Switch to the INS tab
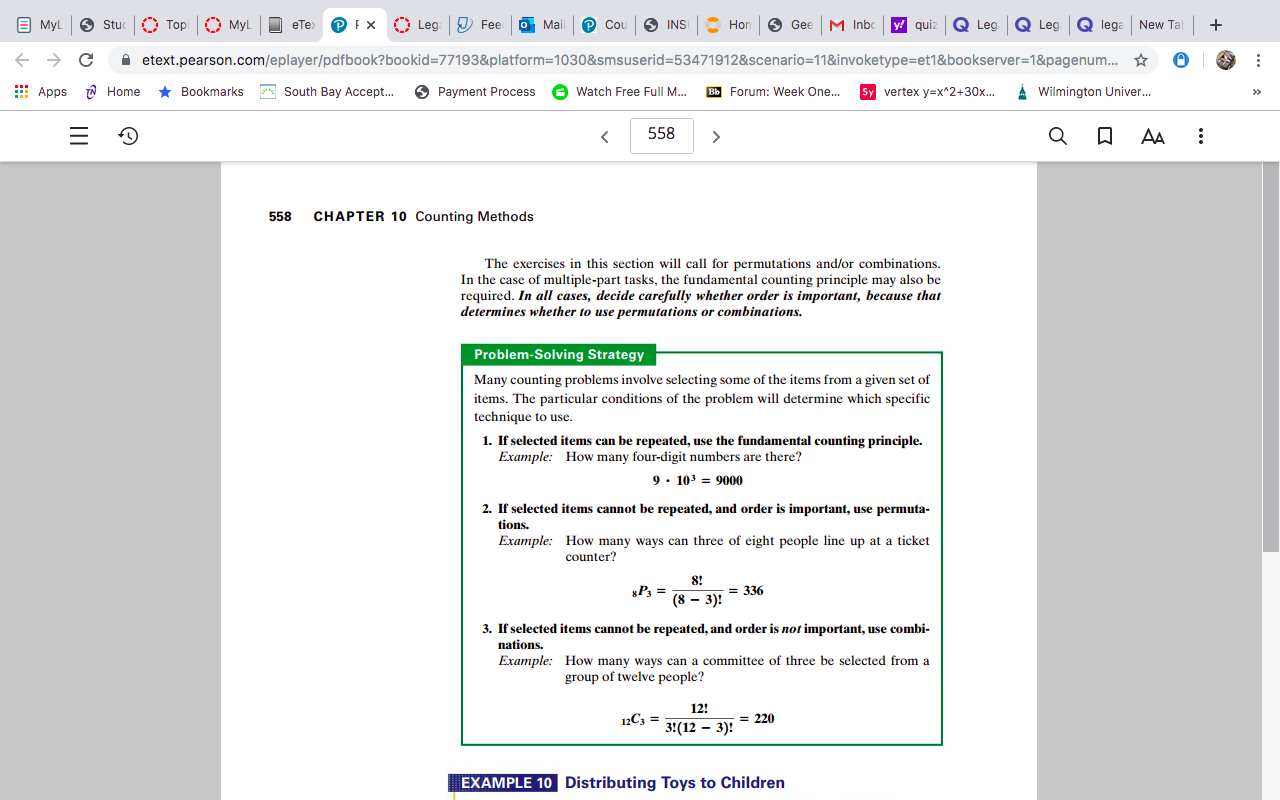The height and width of the screenshot is (800, 1280). coord(666,25)
